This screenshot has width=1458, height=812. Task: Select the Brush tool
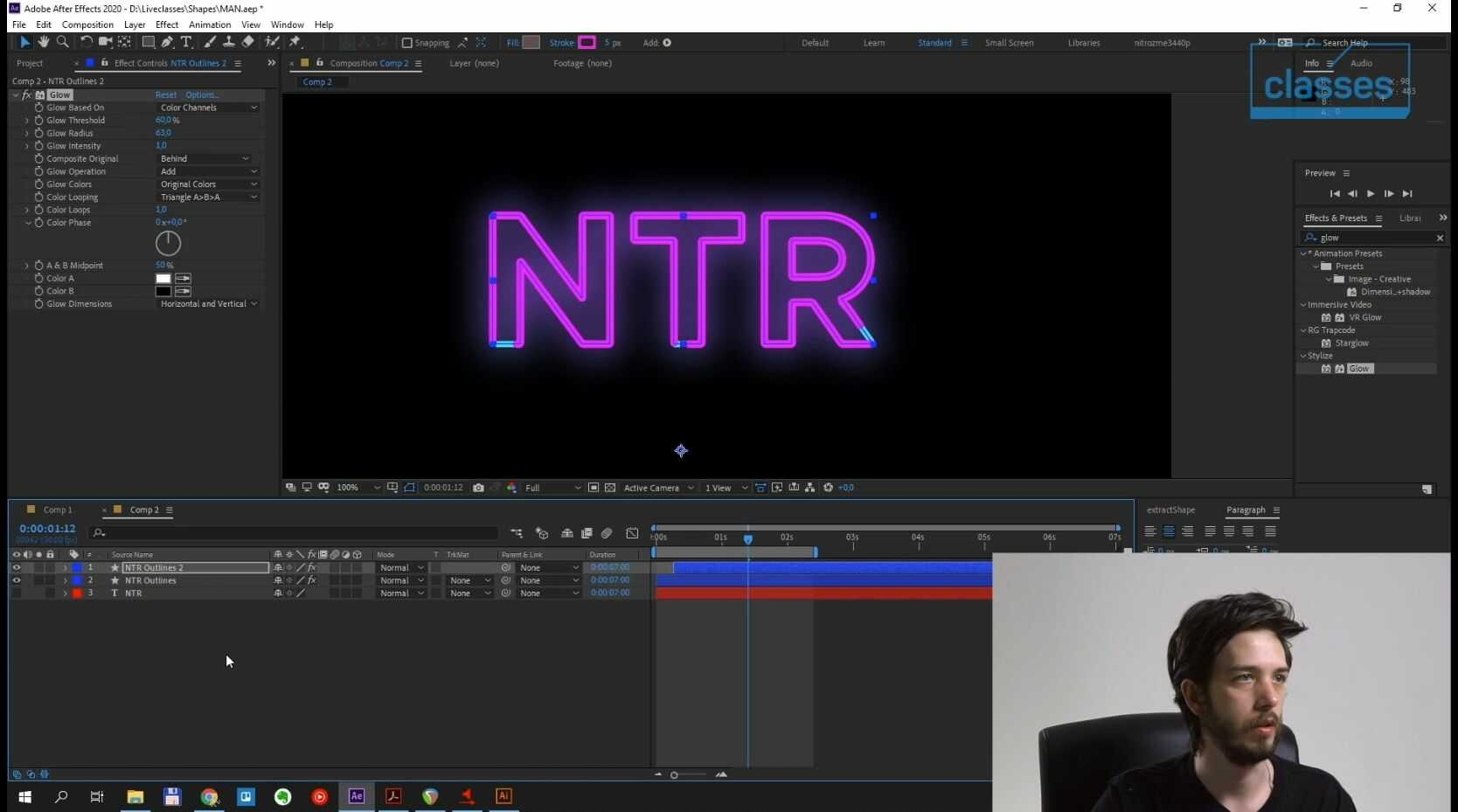(x=210, y=42)
